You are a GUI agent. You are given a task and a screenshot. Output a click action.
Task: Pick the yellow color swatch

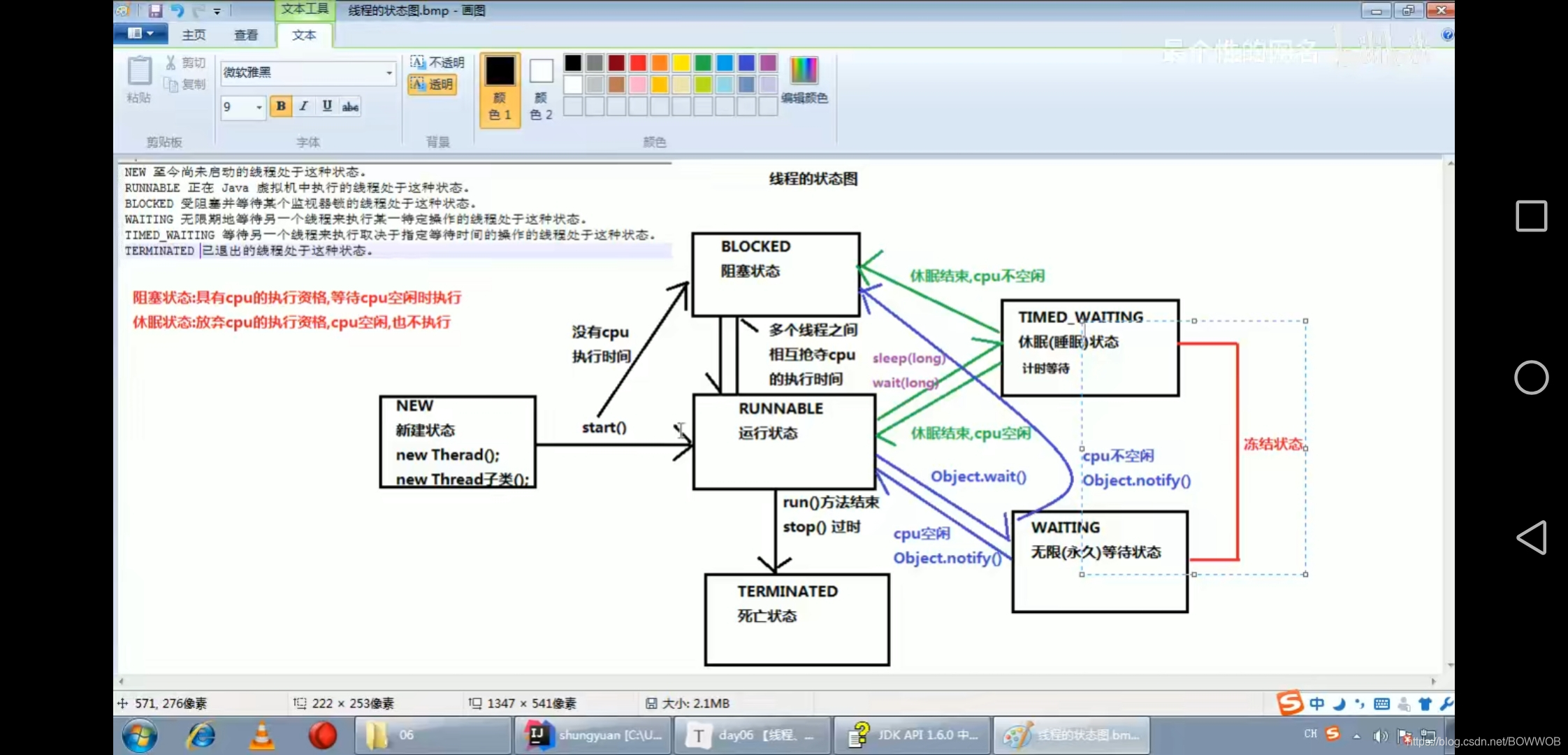click(x=681, y=63)
